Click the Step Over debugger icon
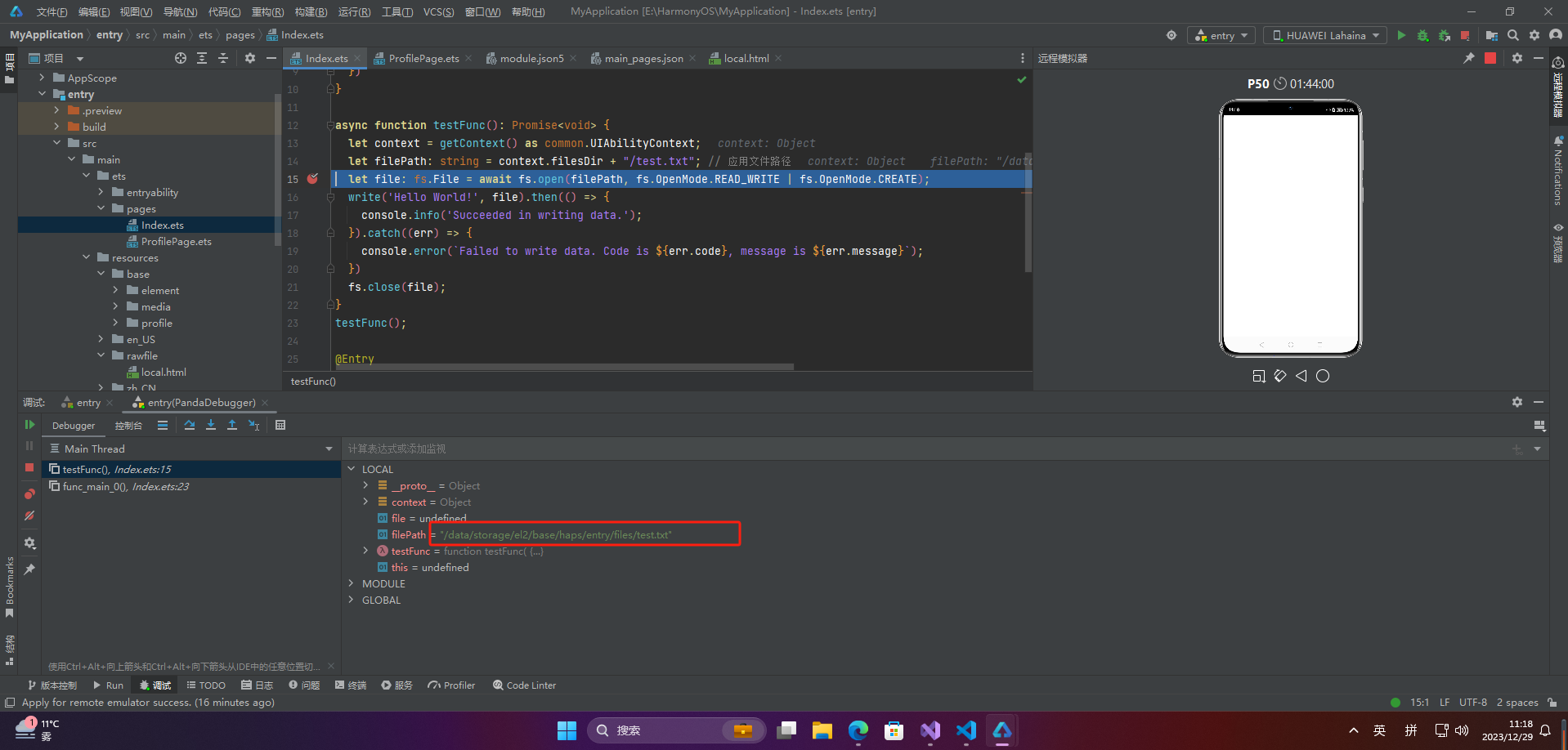The image size is (1568, 750). coord(190,425)
